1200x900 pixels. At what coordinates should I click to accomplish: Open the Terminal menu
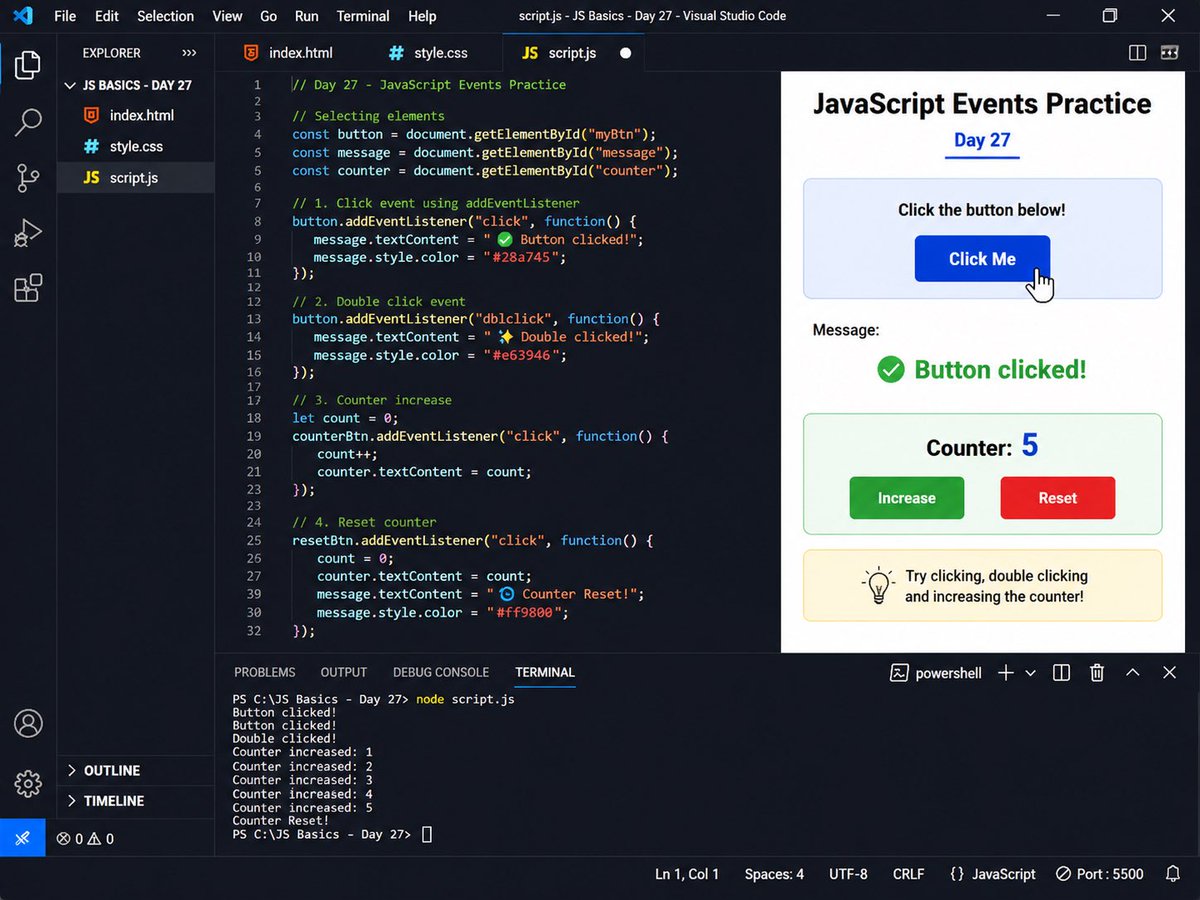pos(363,16)
